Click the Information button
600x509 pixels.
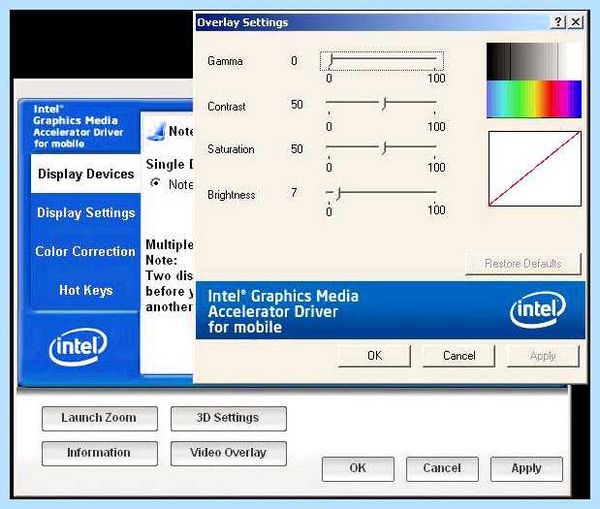pos(99,453)
